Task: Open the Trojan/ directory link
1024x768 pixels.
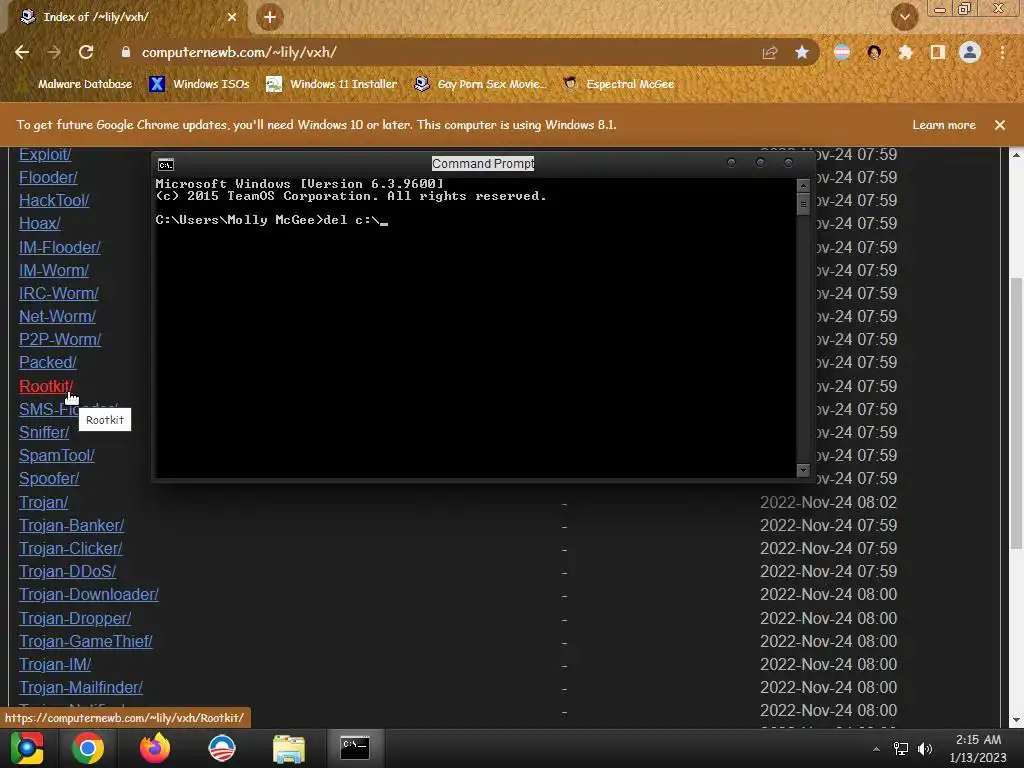Action: pos(43,502)
